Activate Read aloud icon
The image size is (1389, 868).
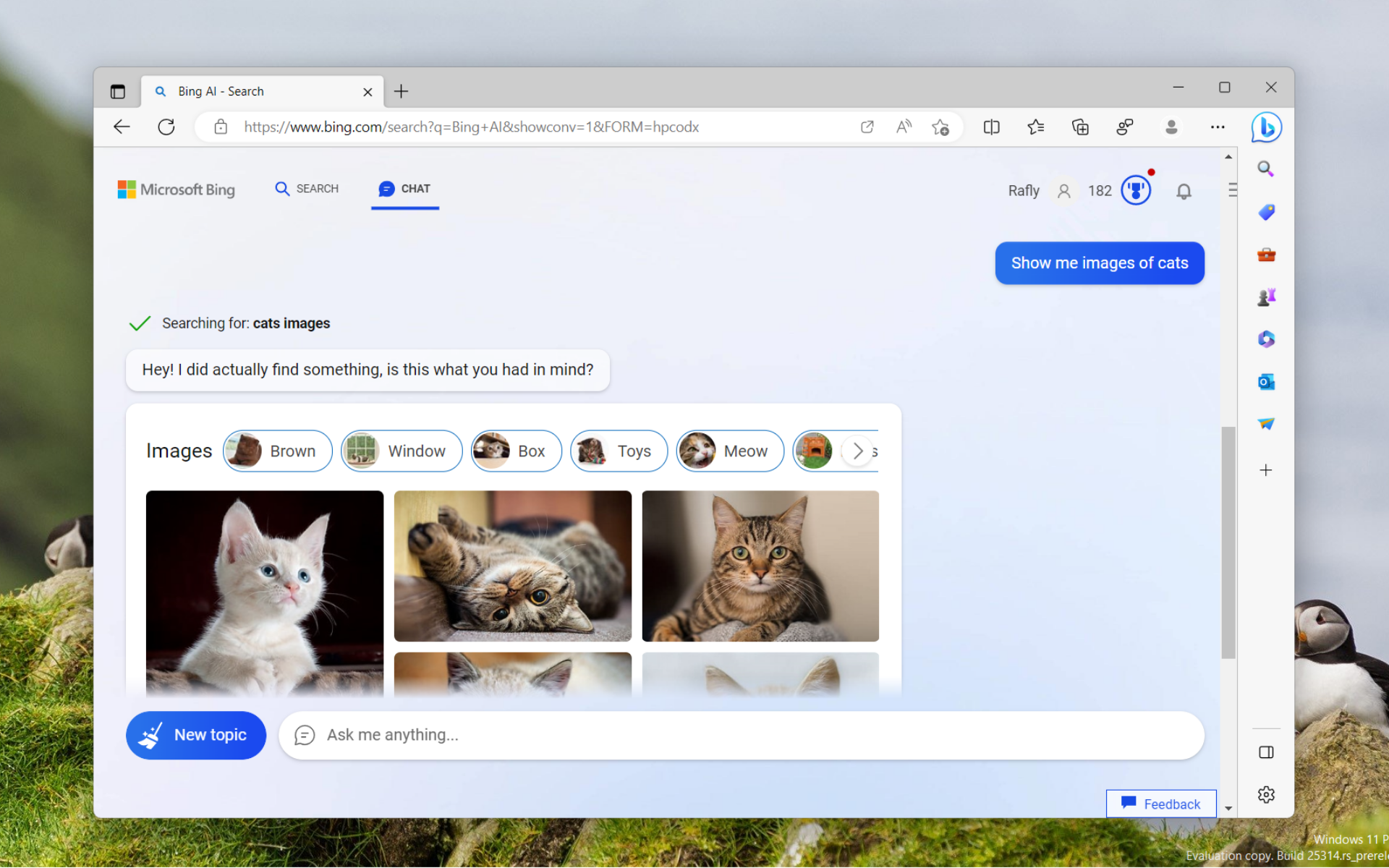[x=904, y=127]
